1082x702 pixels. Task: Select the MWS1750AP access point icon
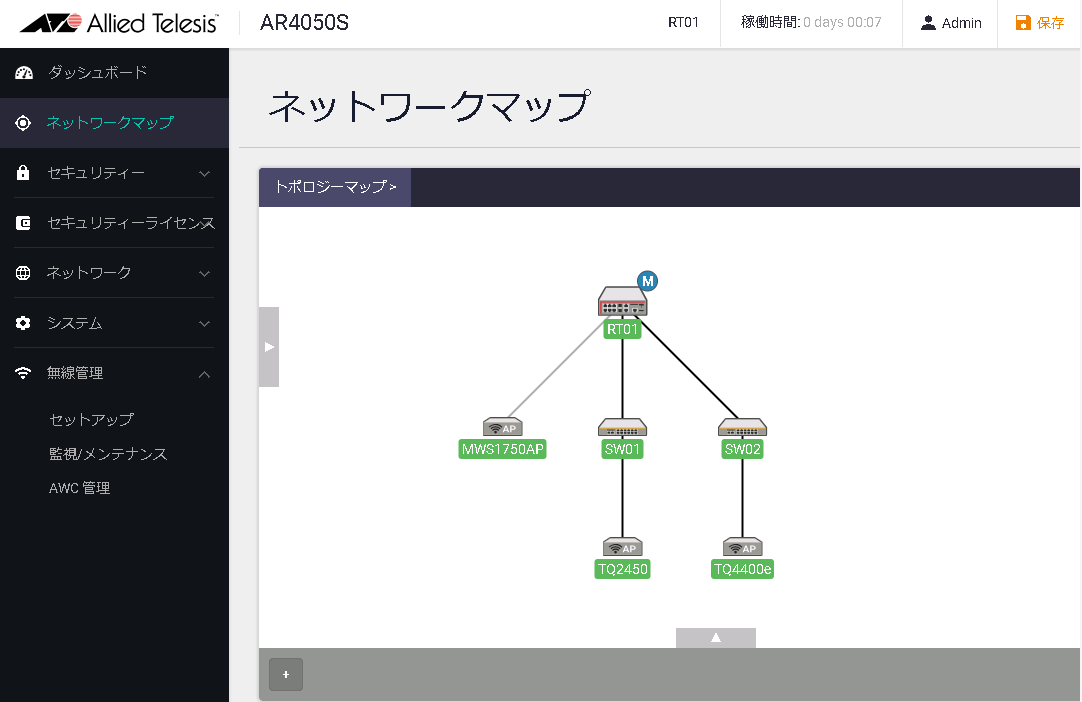[502, 427]
